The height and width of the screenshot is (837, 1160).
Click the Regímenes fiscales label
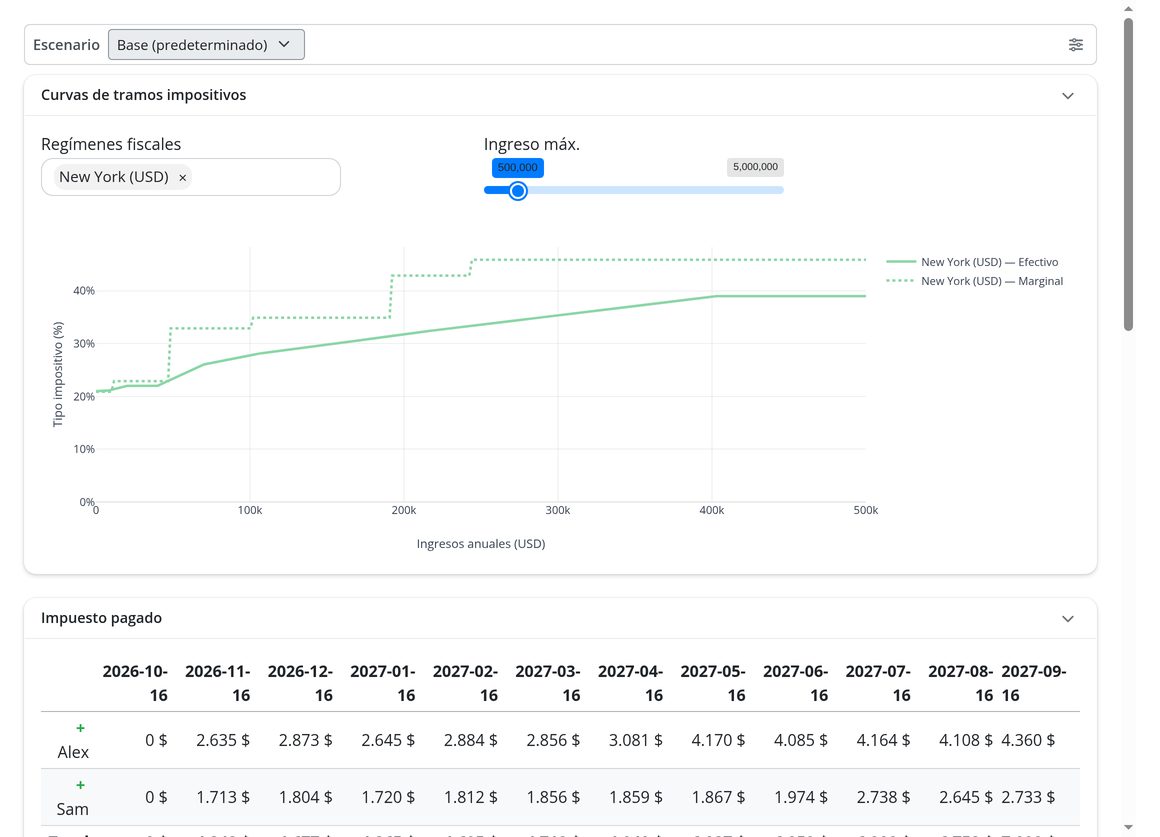click(111, 144)
